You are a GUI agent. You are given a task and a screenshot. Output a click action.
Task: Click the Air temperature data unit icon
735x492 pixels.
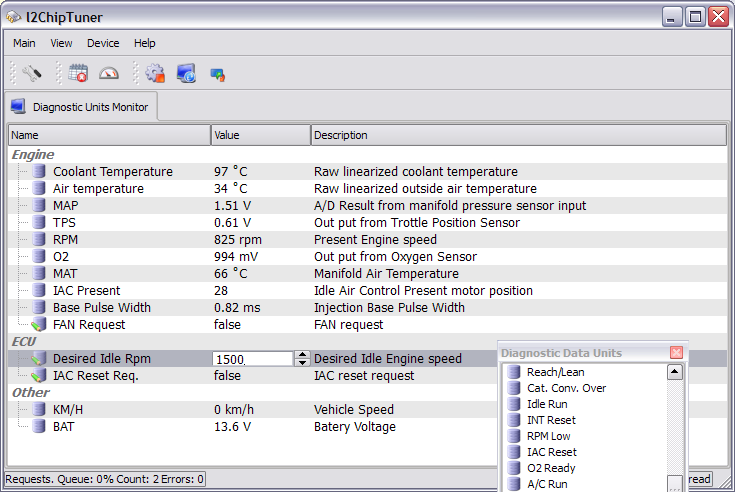pyautogui.click(x=39, y=188)
